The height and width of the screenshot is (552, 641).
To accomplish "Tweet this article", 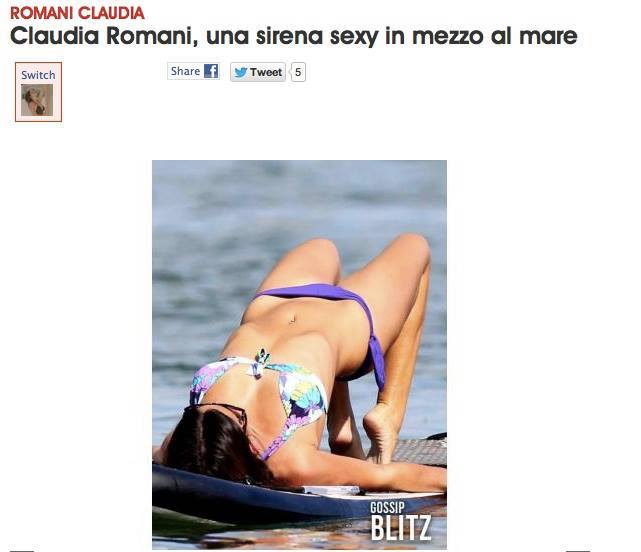I will 258,72.
